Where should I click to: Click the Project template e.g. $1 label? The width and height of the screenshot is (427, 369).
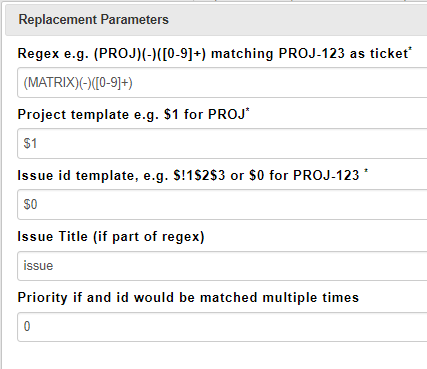point(131,115)
